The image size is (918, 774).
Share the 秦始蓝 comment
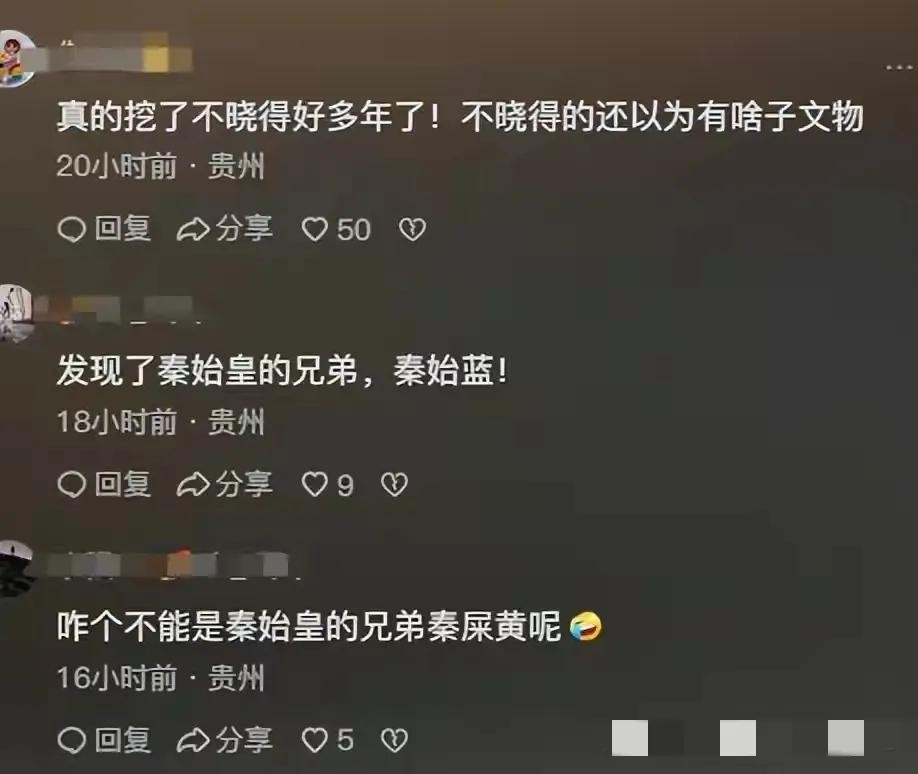click(225, 485)
